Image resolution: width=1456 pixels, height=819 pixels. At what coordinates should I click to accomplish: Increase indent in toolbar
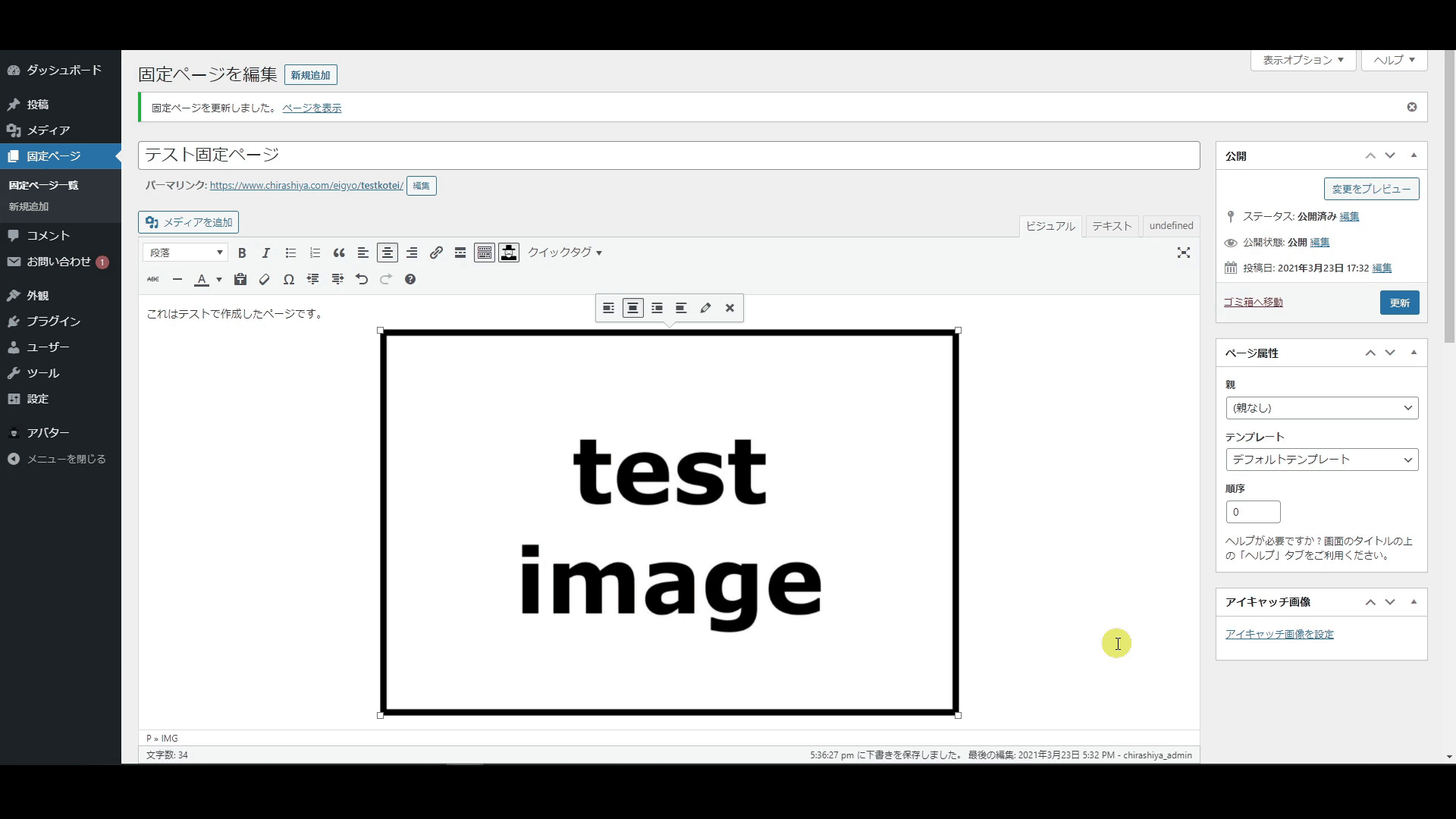click(337, 279)
